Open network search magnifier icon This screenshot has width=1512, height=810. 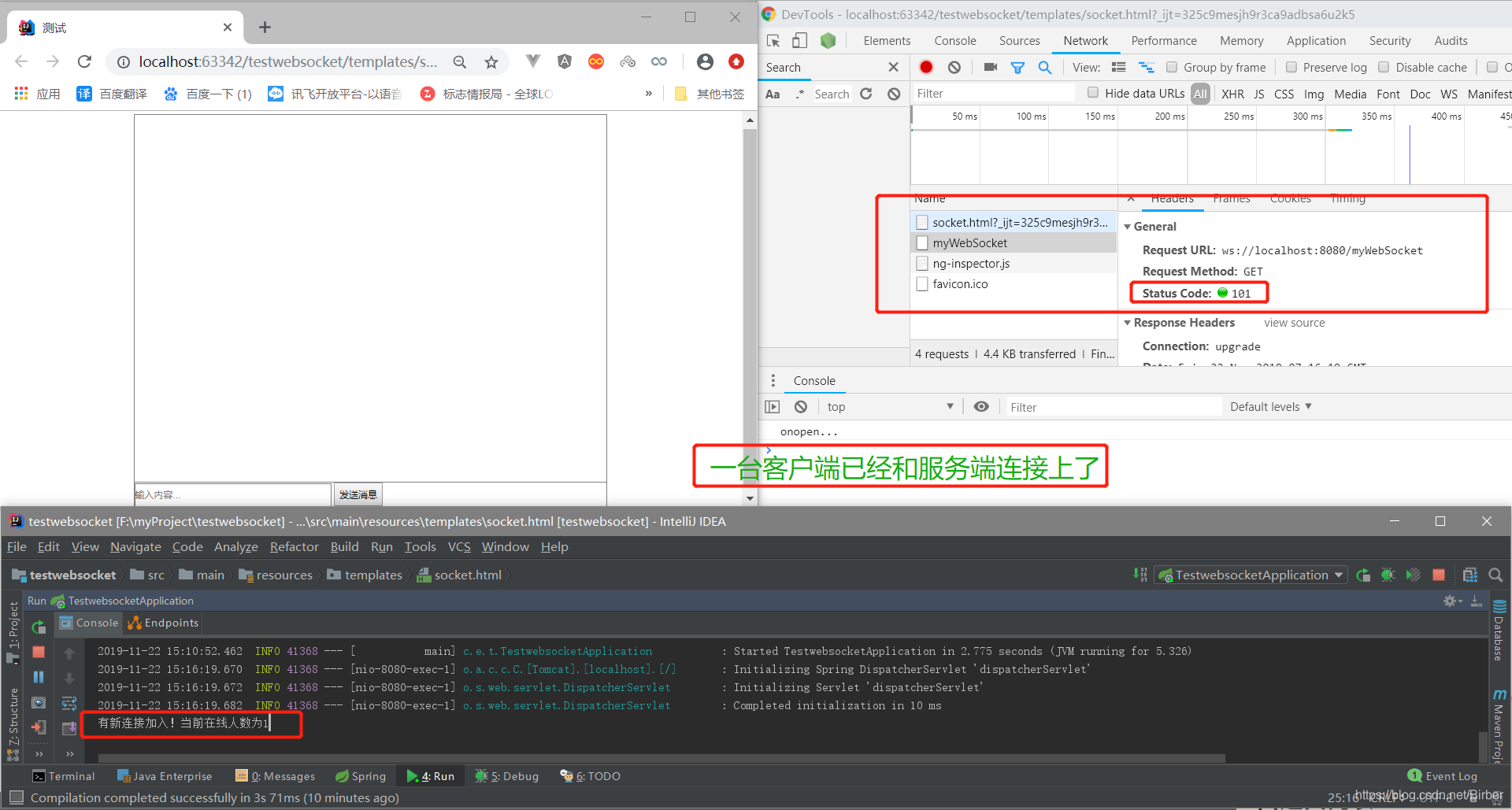tap(1045, 67)
